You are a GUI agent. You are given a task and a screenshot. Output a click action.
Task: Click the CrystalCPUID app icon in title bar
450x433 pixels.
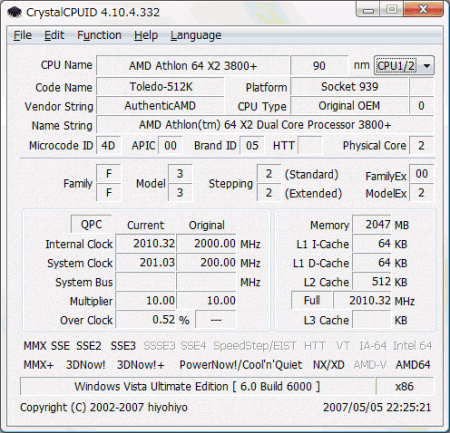pyautogui.click(x=14, y=12)
